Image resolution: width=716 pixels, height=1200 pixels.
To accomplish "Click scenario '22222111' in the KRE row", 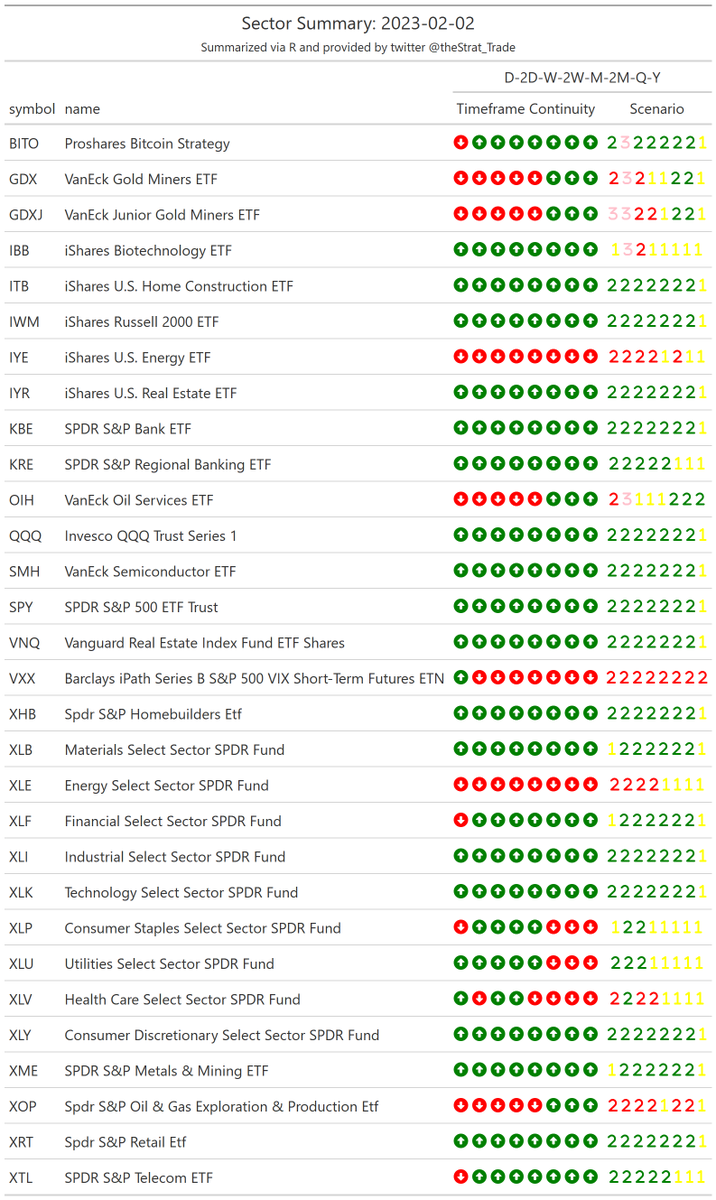I will [657, 464].
